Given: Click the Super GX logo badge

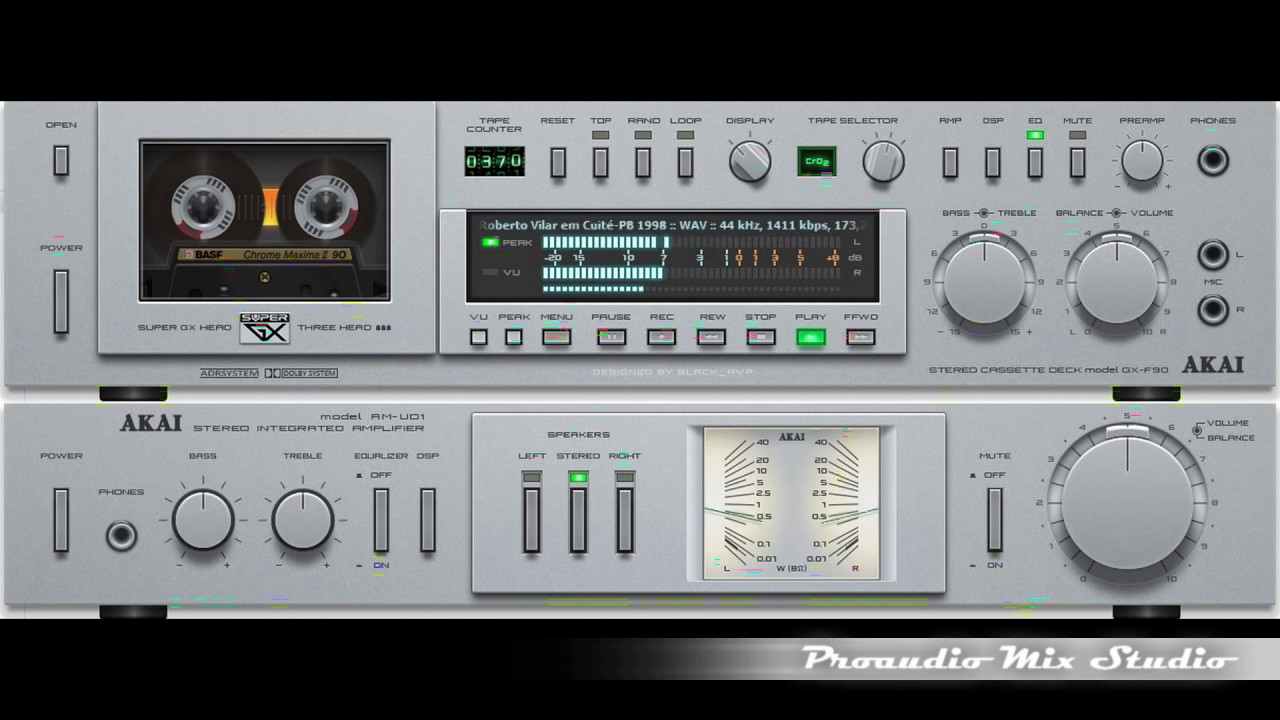Looking at the screenshot, I should tap(265, 328).
